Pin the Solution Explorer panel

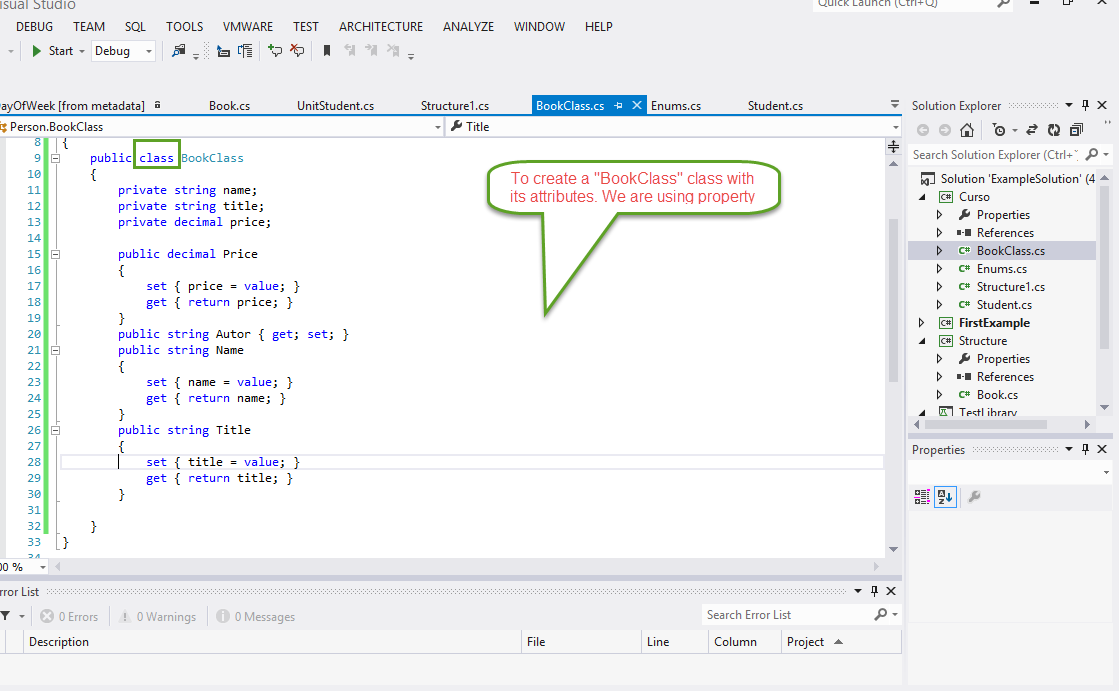tap(1085, 105)
